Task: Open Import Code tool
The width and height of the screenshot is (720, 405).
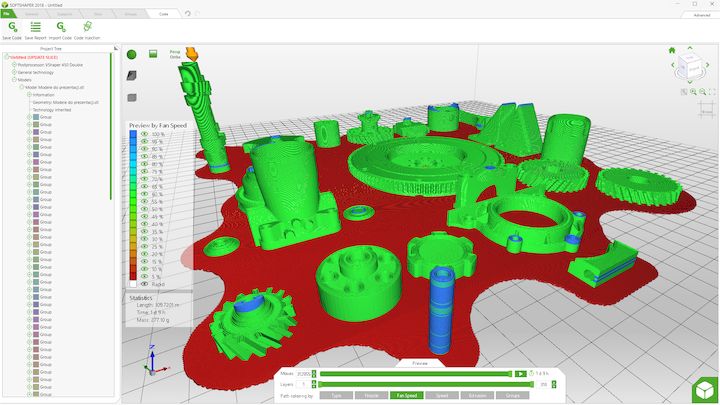Action: [60, 27]
